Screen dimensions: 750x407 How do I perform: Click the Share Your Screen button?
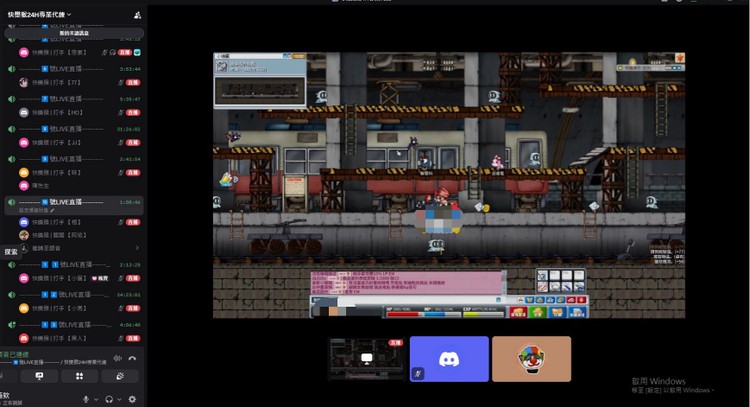(39, 376)
